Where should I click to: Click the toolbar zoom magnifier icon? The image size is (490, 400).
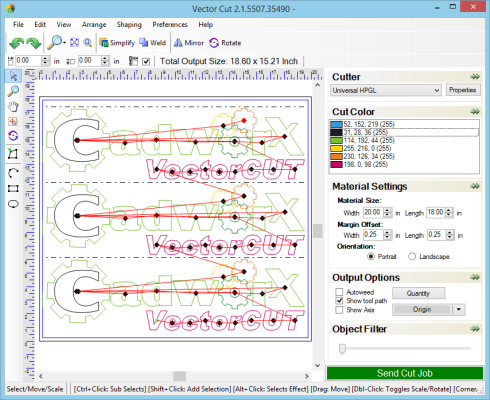click(54, 42)
